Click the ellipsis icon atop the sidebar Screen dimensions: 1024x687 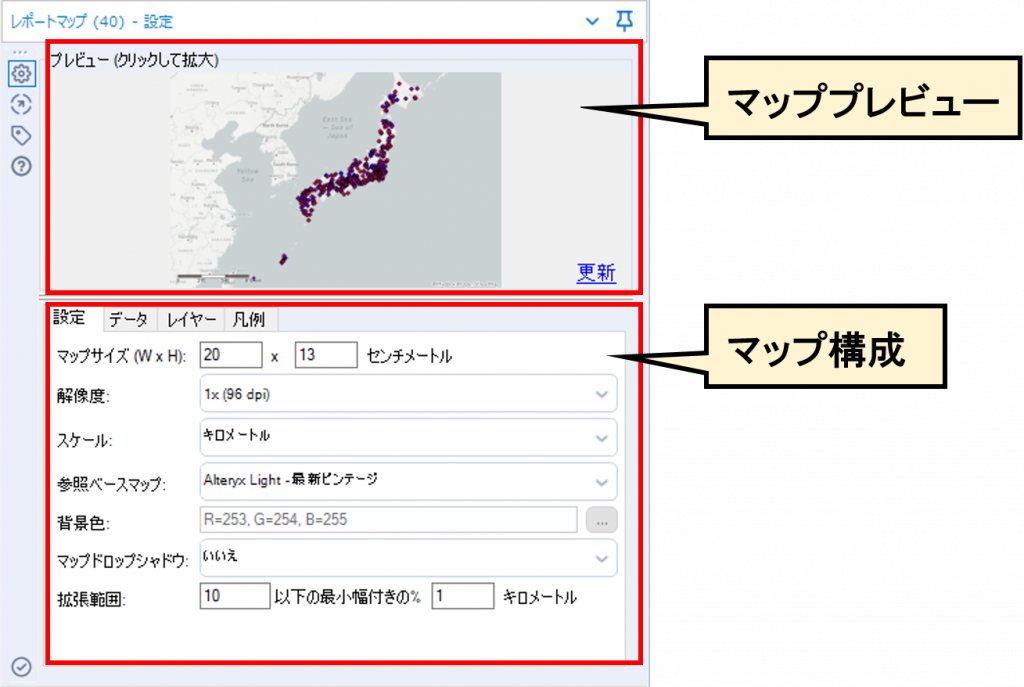click(22, 51)
